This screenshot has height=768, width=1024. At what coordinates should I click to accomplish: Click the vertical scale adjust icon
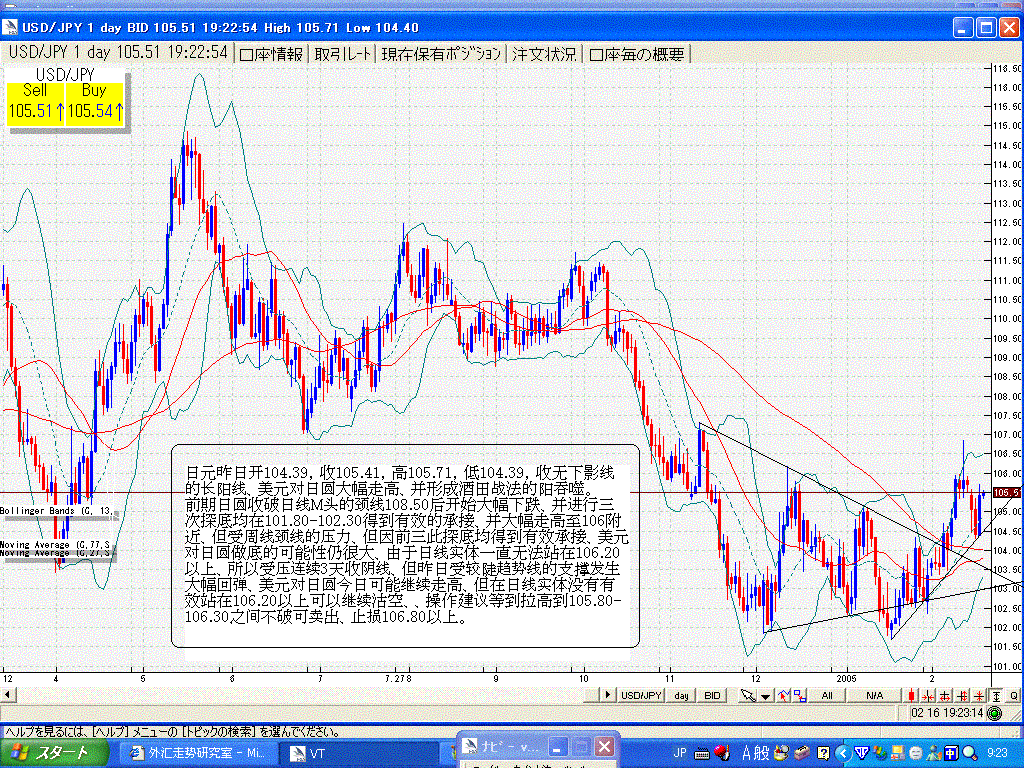click(x=994, y=696)
